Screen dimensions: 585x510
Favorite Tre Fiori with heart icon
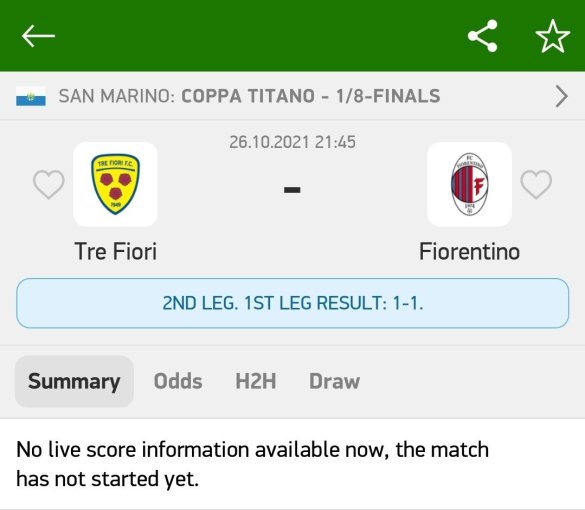pyautogui.click(x=49, y=184)
